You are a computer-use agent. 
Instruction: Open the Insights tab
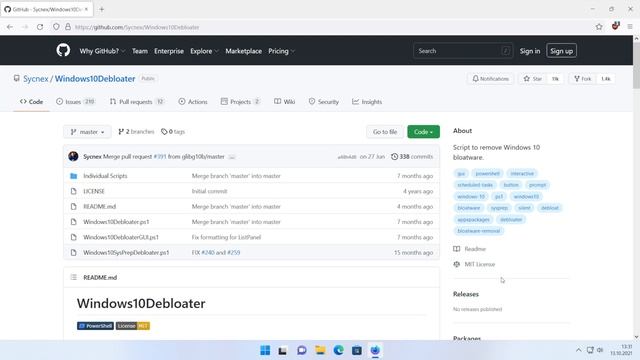coord(367,102)
